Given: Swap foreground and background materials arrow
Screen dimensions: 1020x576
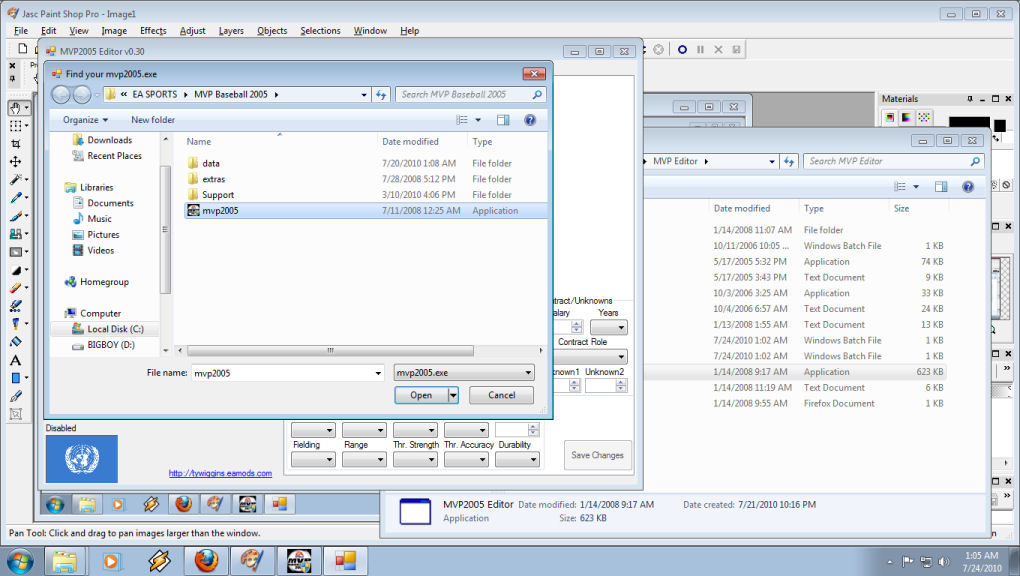Looking at the screenshot, I should (997, 139).
